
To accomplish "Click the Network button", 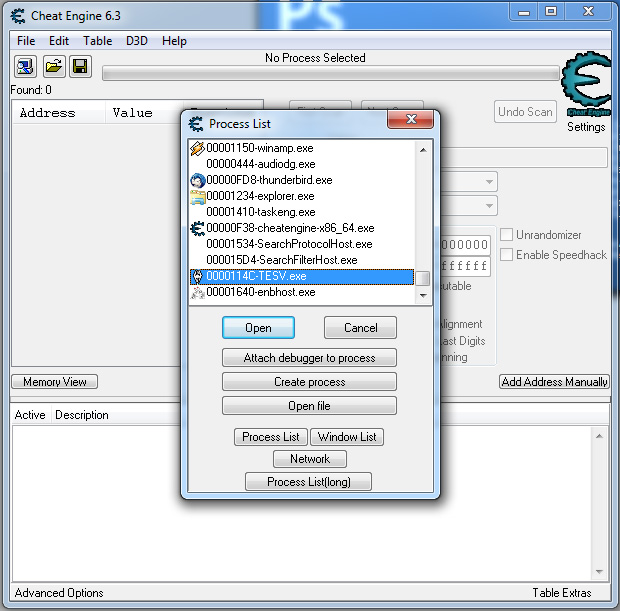I will pos(310,459).
